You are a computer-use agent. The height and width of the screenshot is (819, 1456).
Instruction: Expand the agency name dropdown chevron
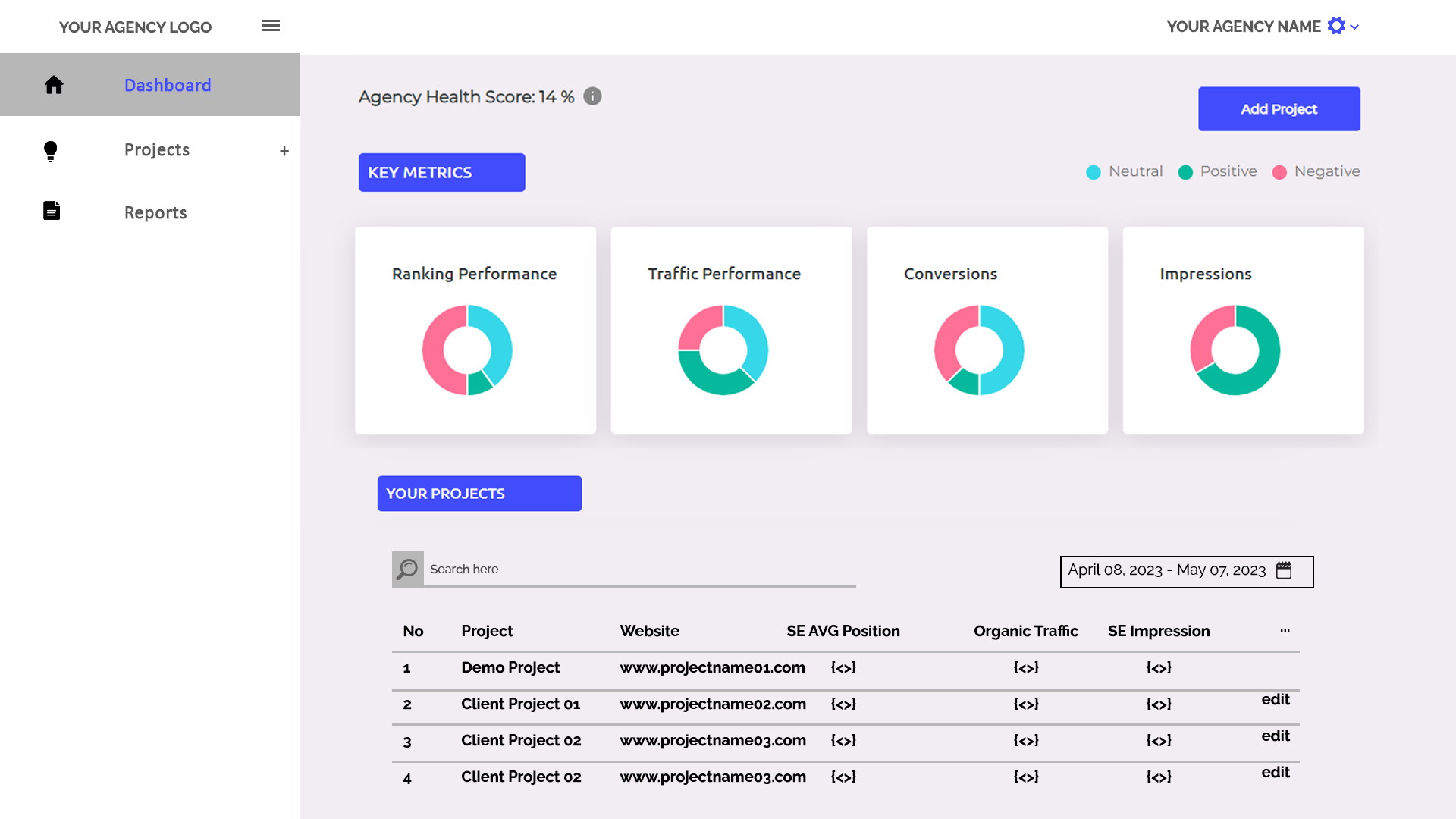tap(1354, 27)
